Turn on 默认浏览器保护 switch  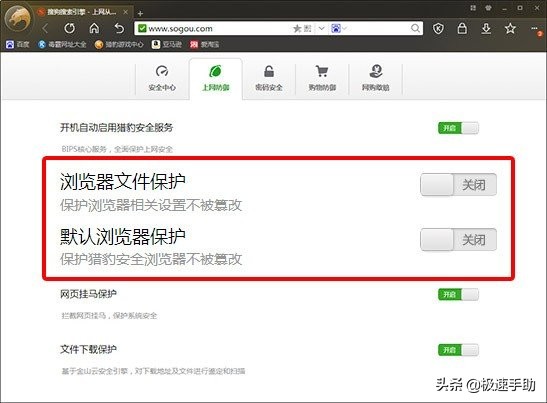(458, 239)
